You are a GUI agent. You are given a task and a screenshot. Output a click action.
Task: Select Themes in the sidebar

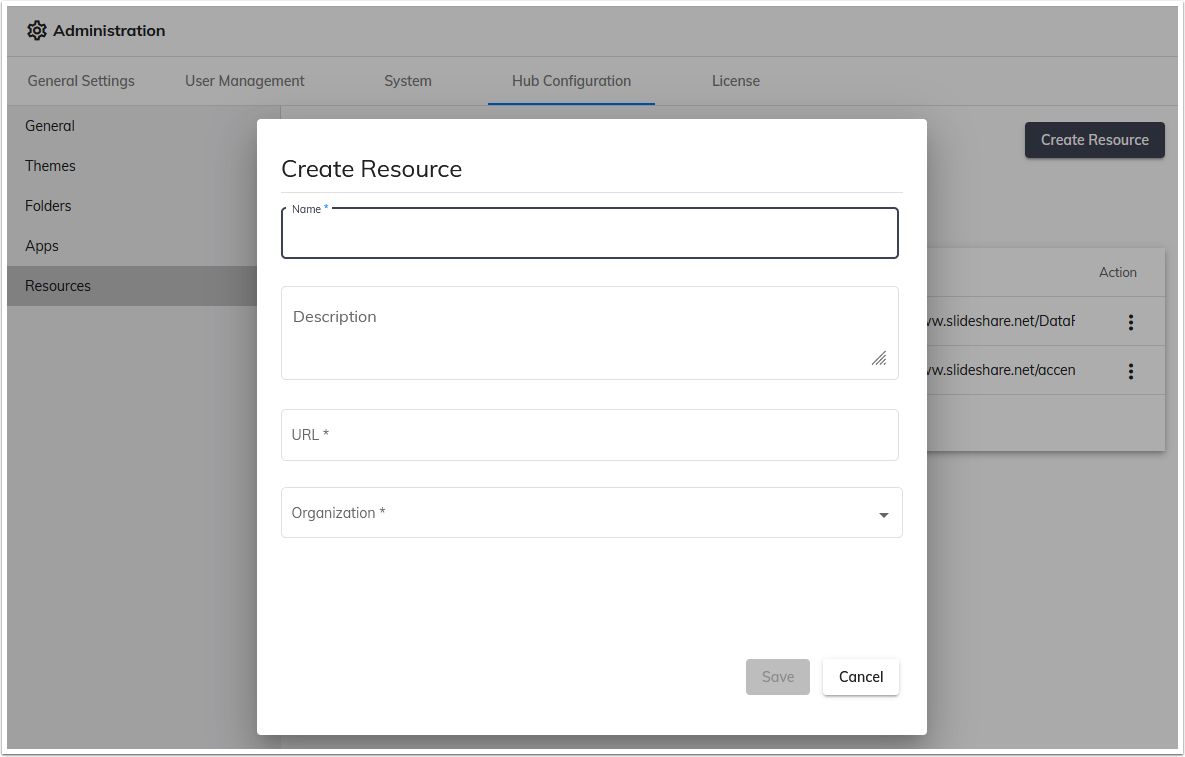(50, 166)
